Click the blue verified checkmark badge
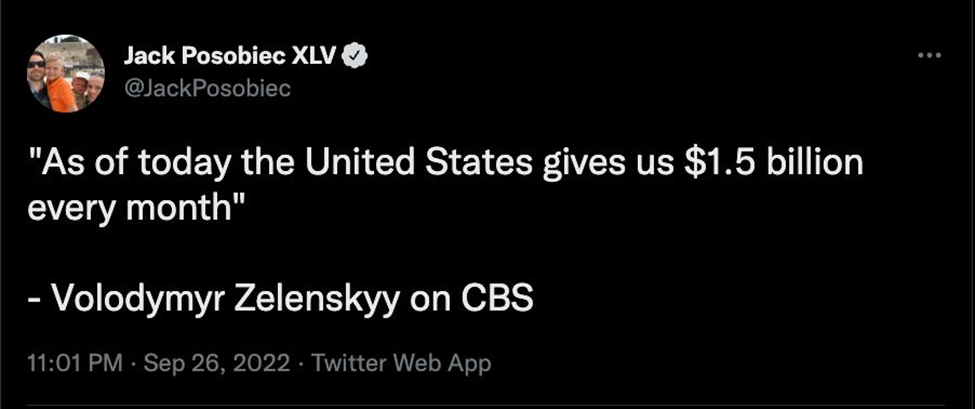 pyautogui.click(x=356, y=58)
